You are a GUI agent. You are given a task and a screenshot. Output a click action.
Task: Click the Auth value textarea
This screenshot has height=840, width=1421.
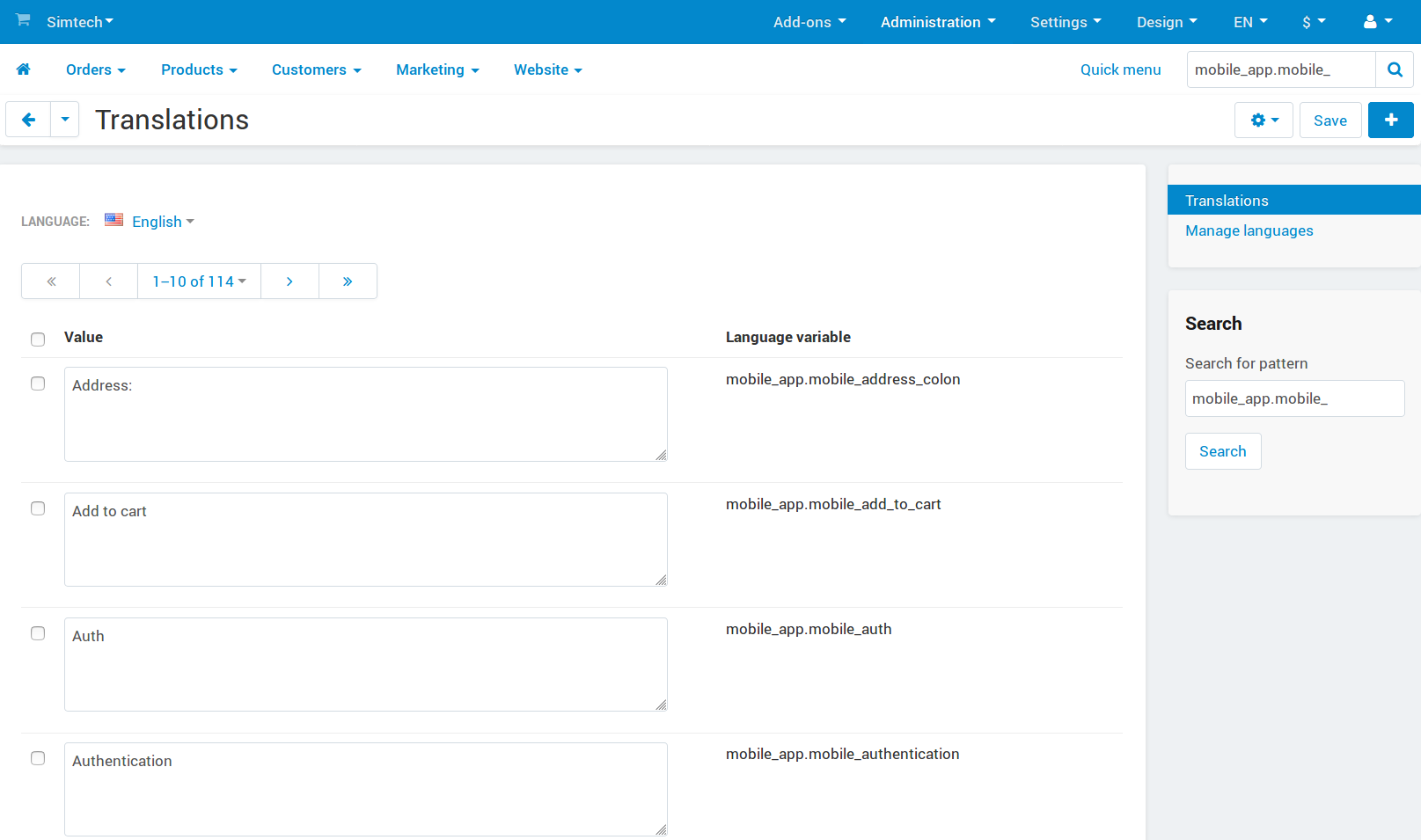tap(366, 664)
